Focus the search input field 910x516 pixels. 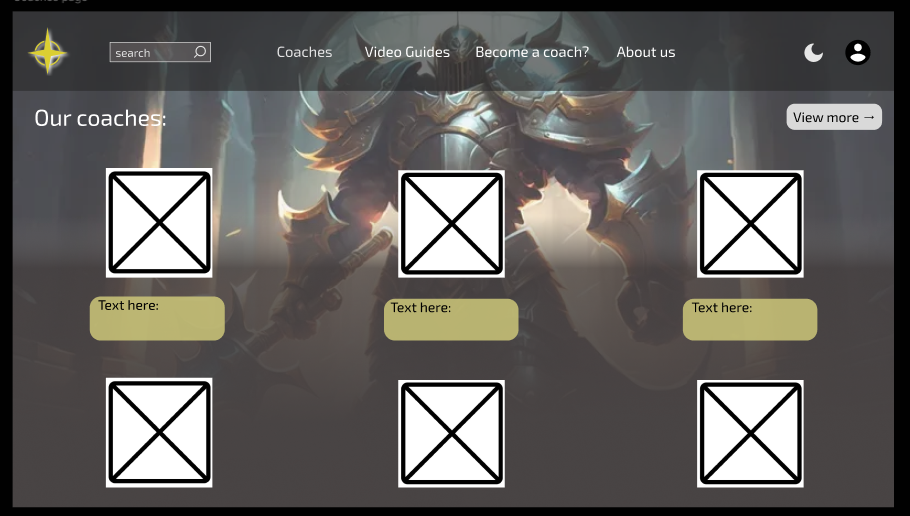coord(148,53)
